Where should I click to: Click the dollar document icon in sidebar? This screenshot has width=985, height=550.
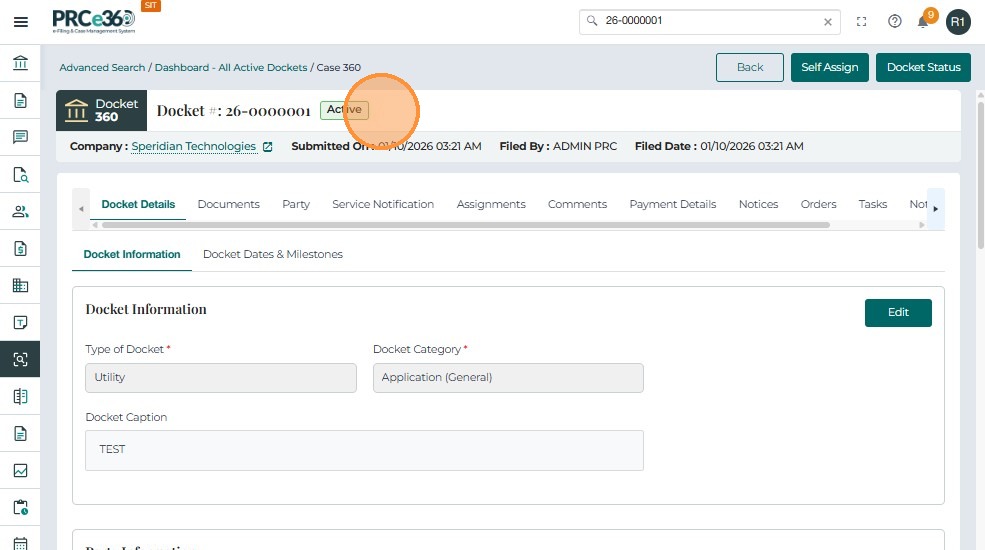20,248
